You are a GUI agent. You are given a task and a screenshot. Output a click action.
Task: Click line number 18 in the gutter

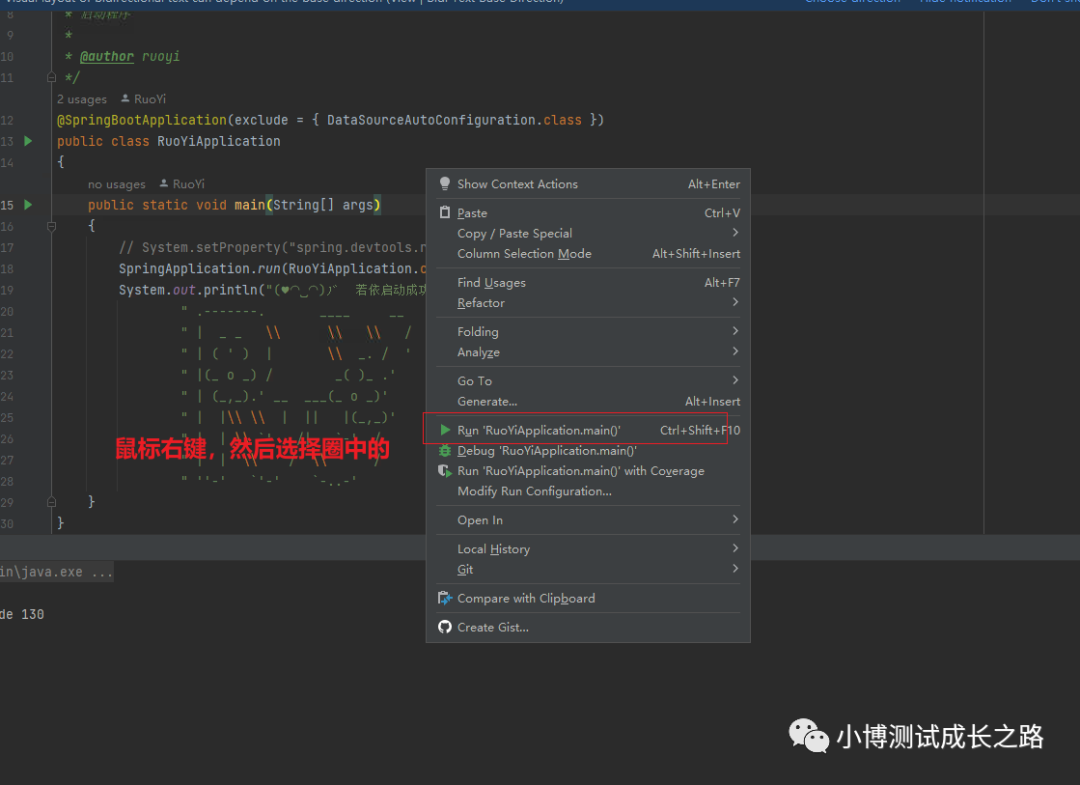coord(7,269)
